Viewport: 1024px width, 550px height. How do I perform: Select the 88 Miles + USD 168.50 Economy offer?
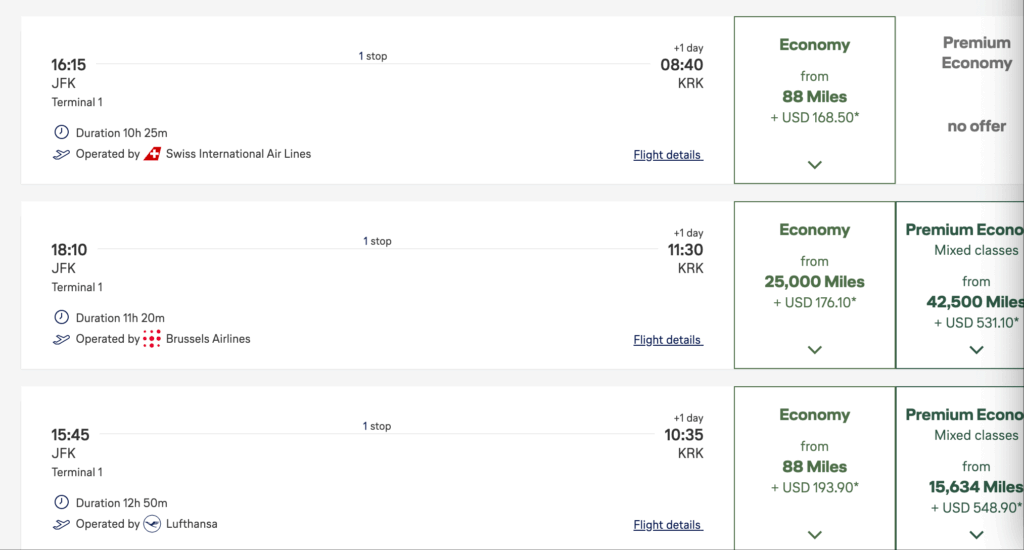click(x=814, y=100)
